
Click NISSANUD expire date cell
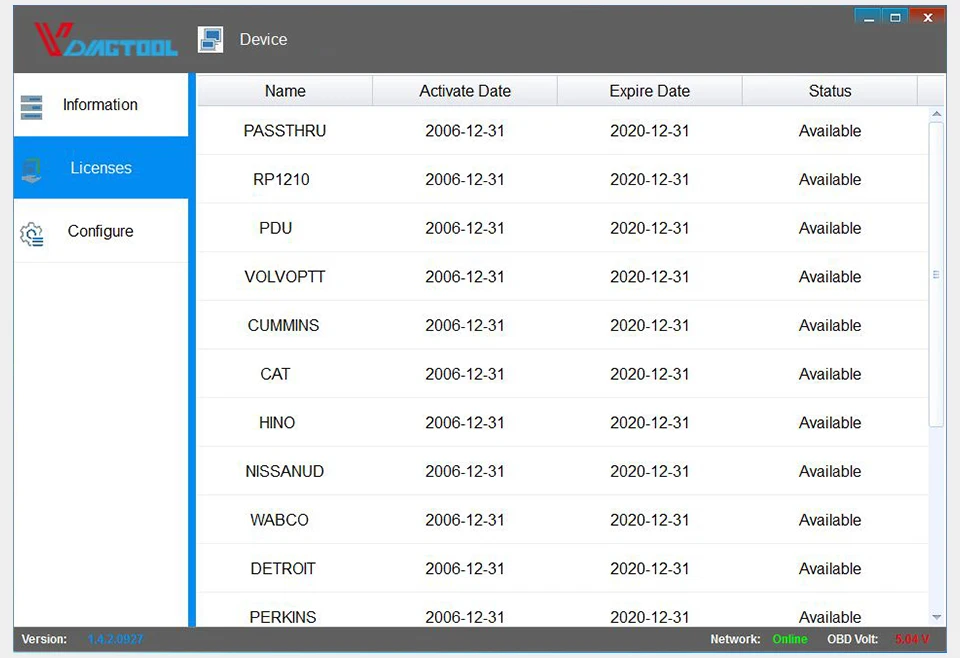point(650,471)
